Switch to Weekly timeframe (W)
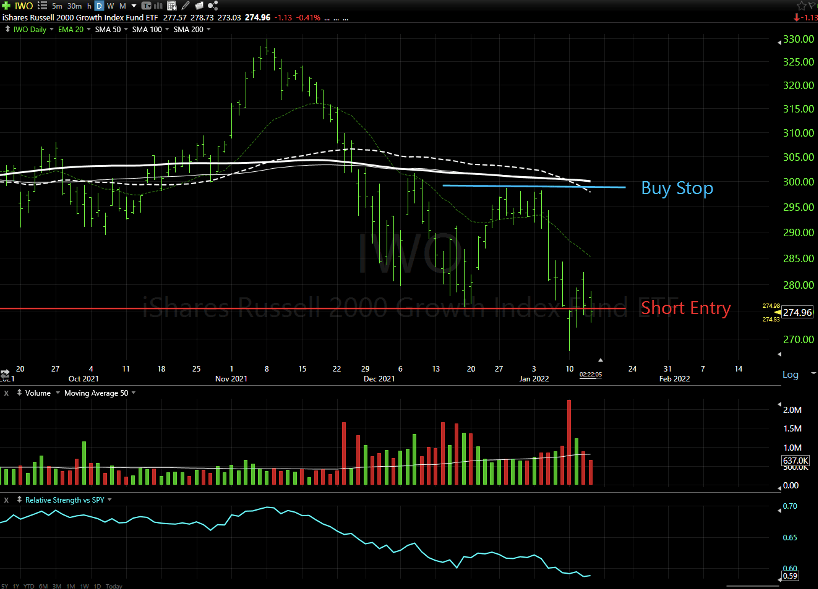The width and height of the screenshot is (818, 589). pyautogui.click(x=110, y=6)
